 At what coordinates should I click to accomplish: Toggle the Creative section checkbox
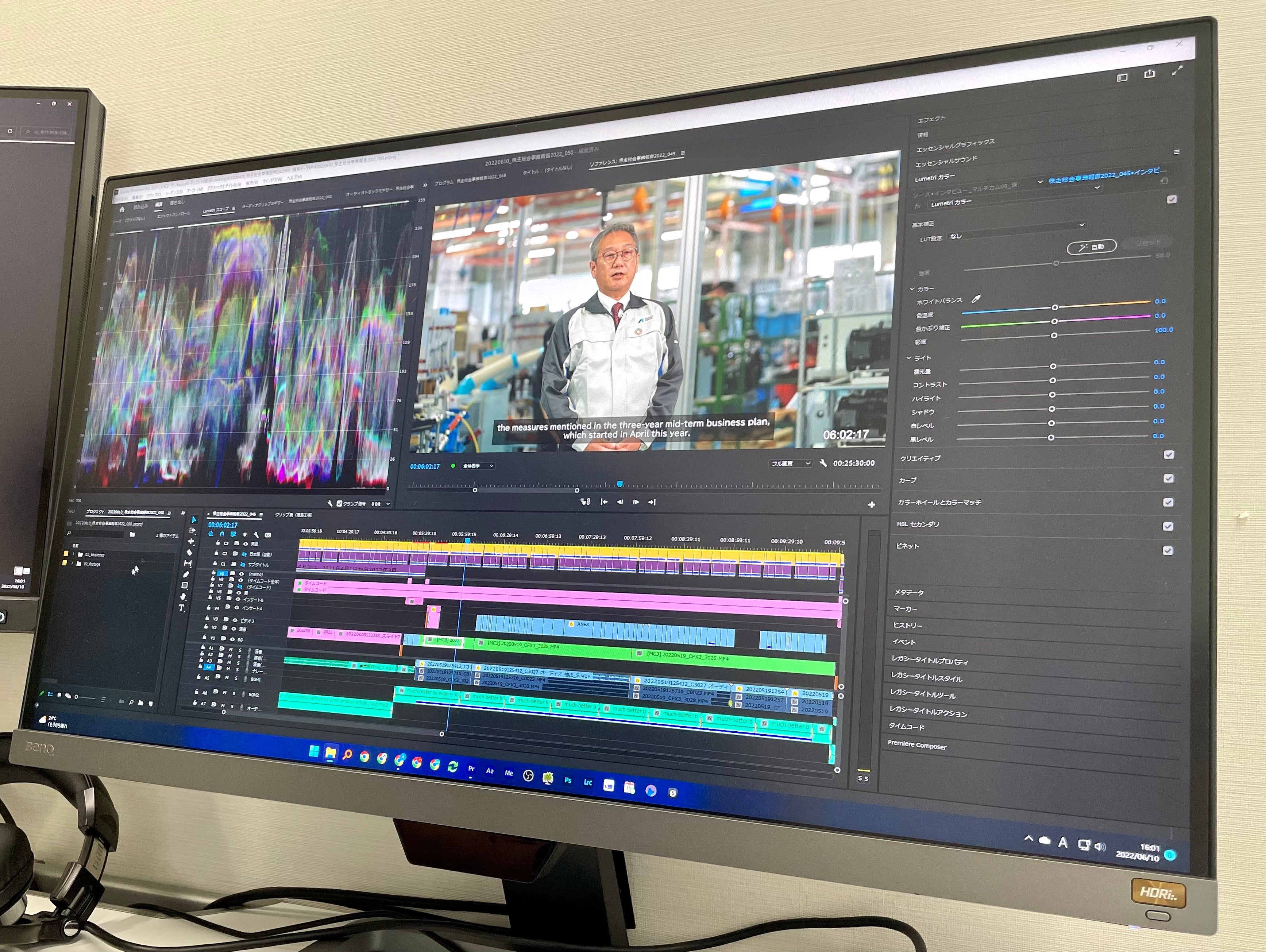[x=1169, y=454]
